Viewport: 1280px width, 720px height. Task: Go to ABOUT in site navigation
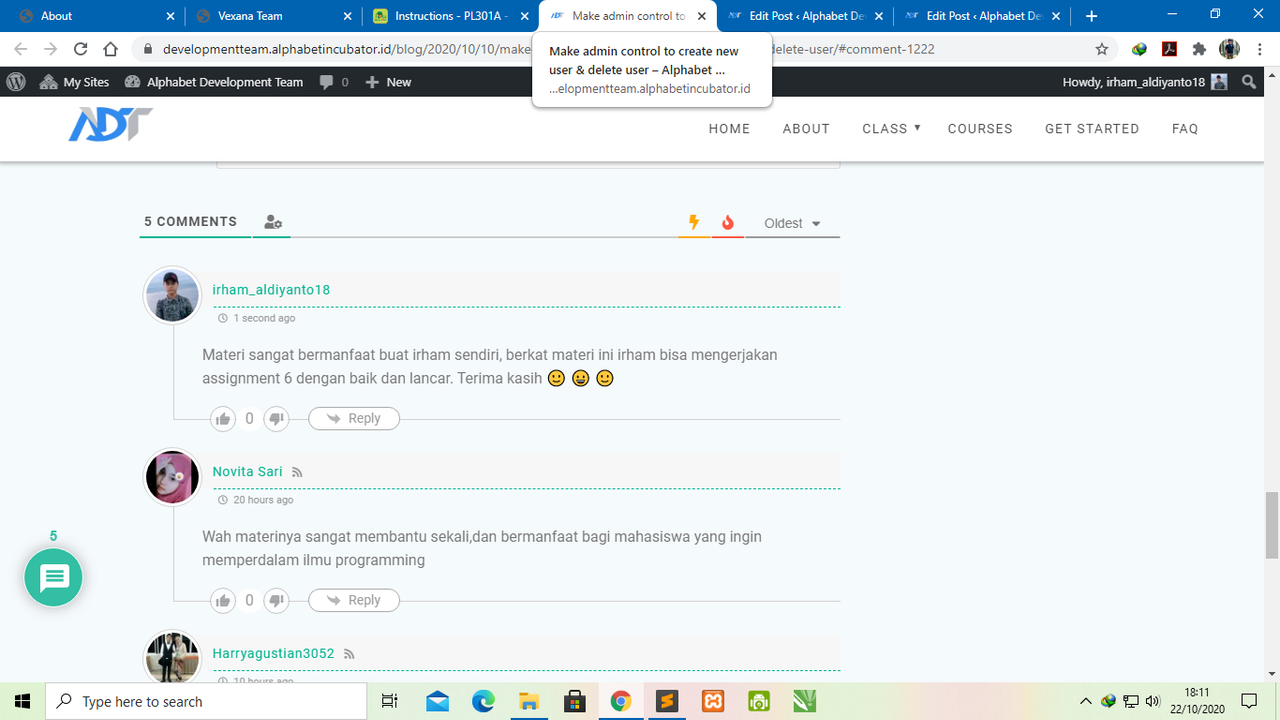point(806,128)
